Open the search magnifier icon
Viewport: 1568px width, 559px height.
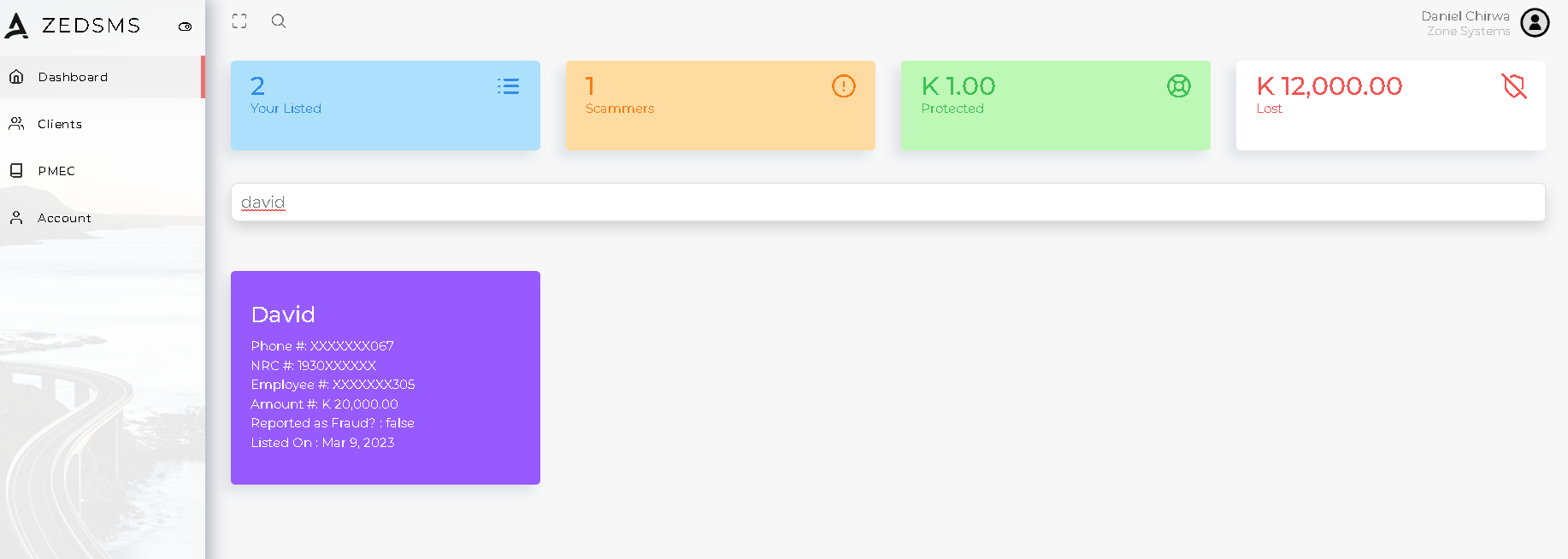[x=279, y=21]
